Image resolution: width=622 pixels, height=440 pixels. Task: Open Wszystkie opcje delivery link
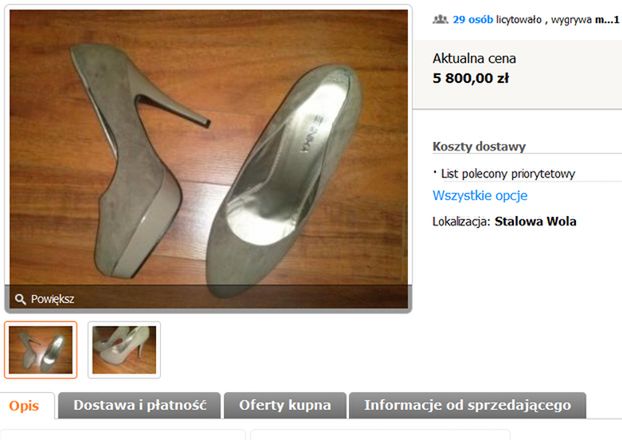click(x=480, y=195)
